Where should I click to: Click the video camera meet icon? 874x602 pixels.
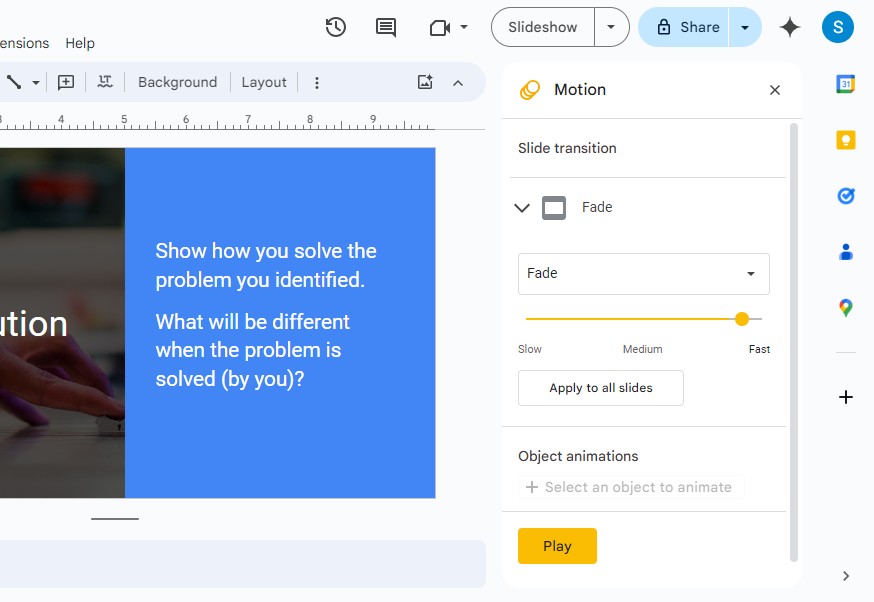[440, 27]
